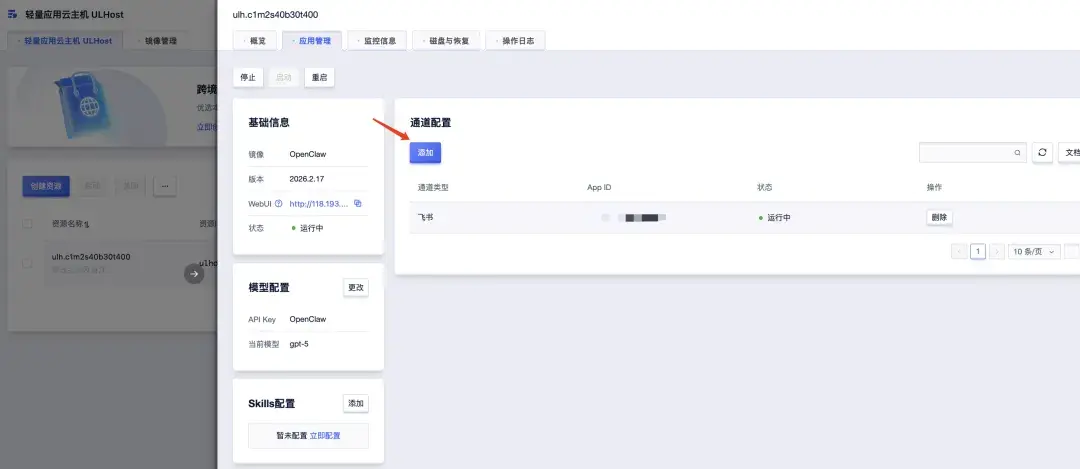Click 更改 in 模型配置

click(355, 288)
